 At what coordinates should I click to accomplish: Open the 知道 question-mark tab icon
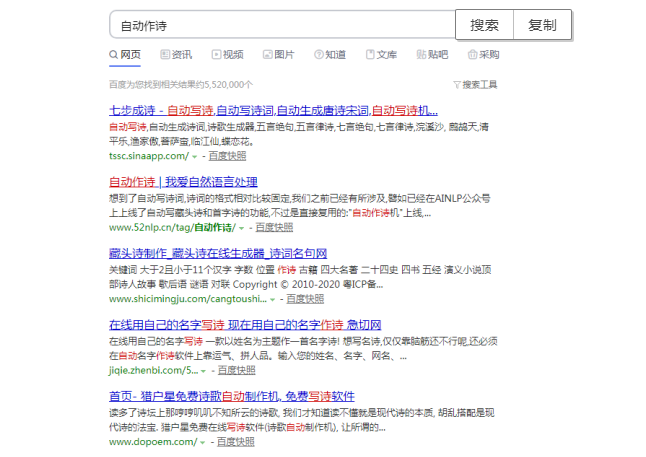pyautogui.click(x=318, y=55)
